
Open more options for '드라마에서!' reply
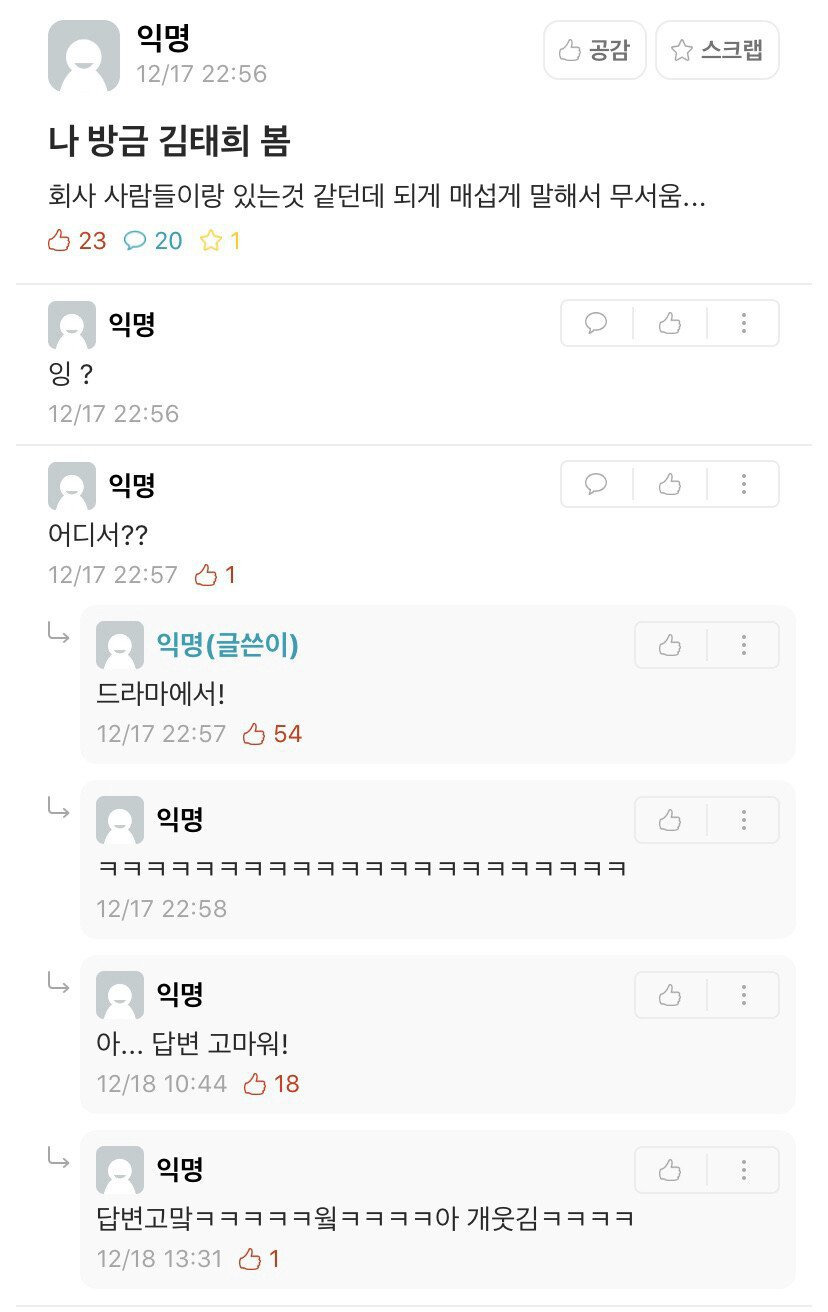tap(744, 645)
